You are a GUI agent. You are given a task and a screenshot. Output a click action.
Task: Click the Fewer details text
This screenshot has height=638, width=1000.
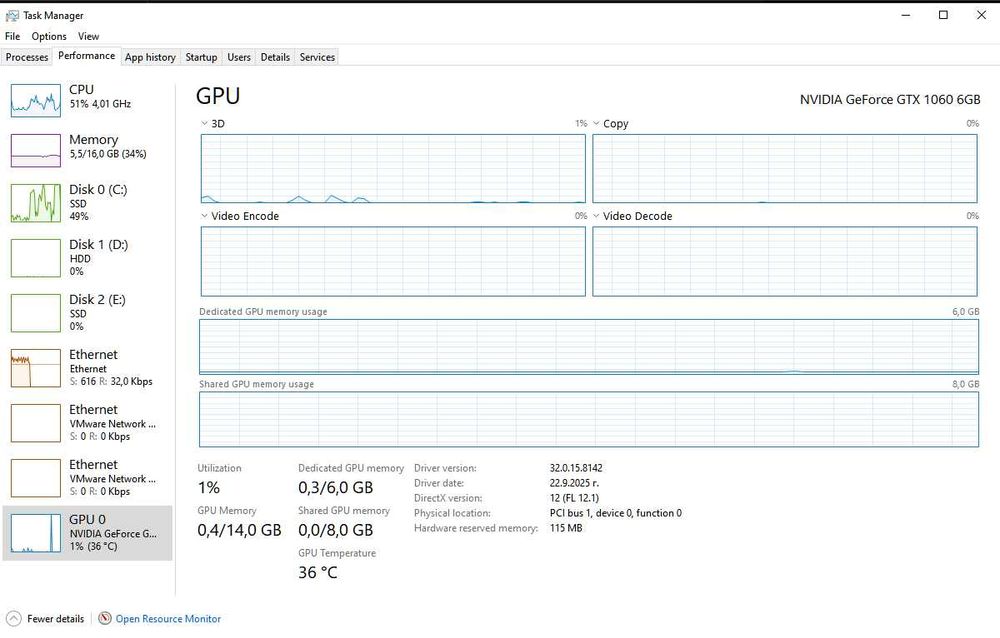click(x=55, y=618)
